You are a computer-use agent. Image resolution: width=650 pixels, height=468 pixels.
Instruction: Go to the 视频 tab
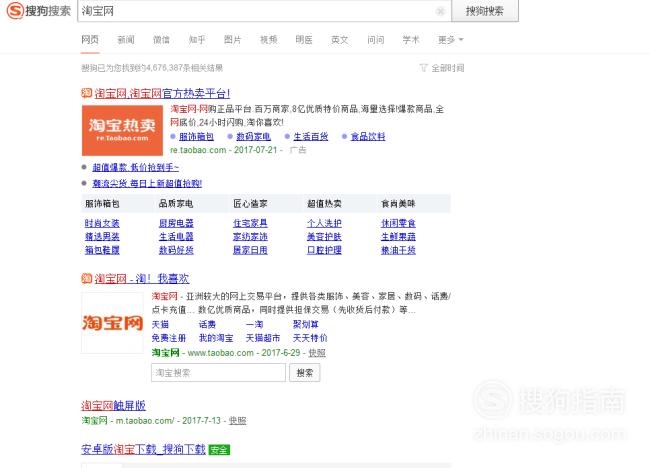(x=268, y=40)
